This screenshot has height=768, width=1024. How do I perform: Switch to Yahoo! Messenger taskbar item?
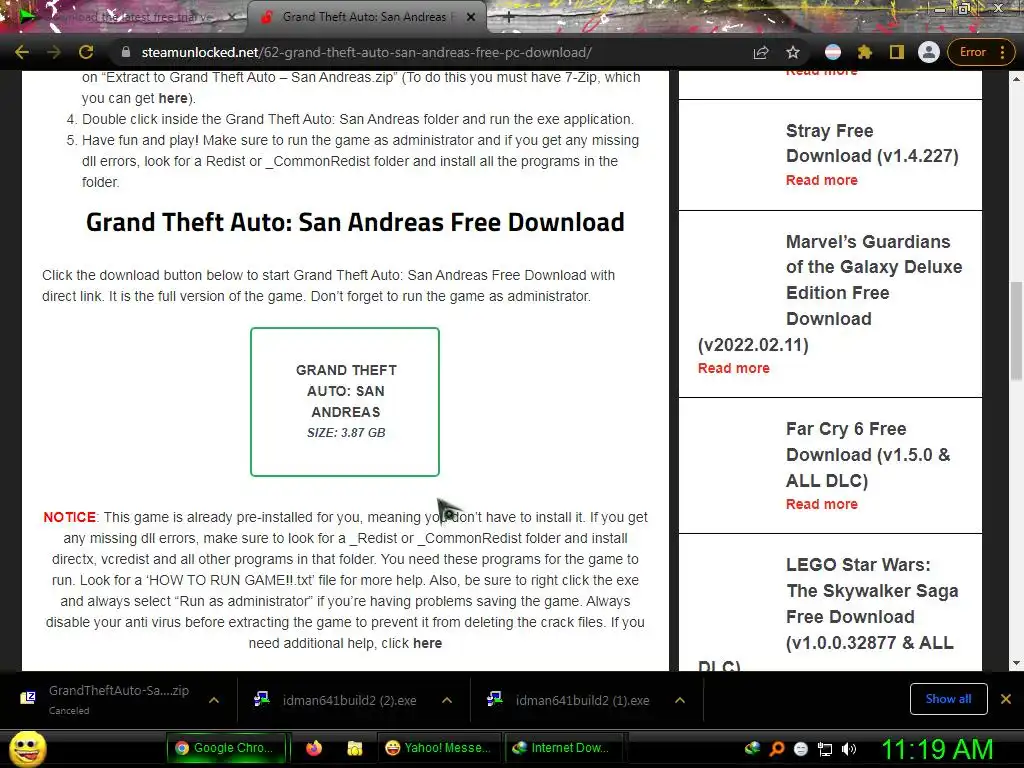tap(438, 748)
